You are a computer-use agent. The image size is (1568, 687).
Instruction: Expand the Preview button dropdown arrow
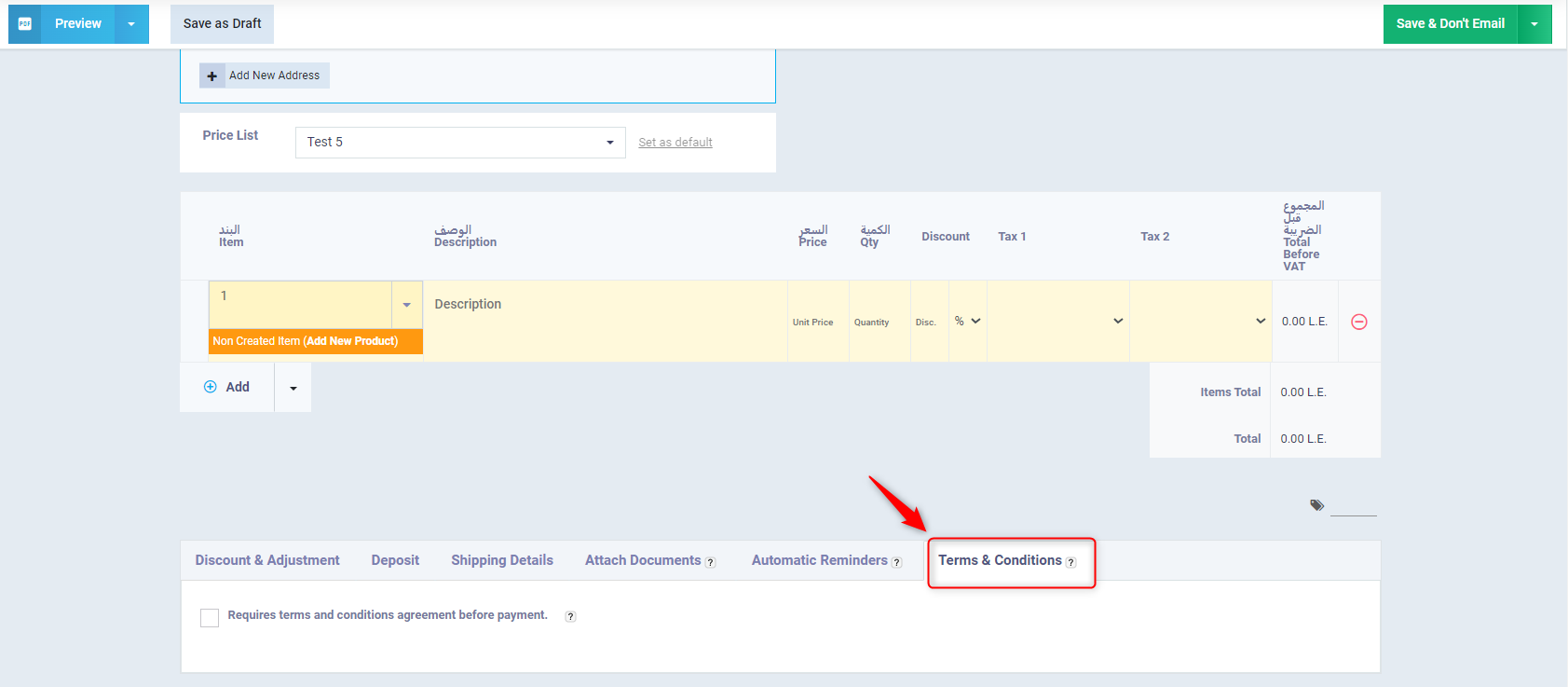[x=131, y=23]
